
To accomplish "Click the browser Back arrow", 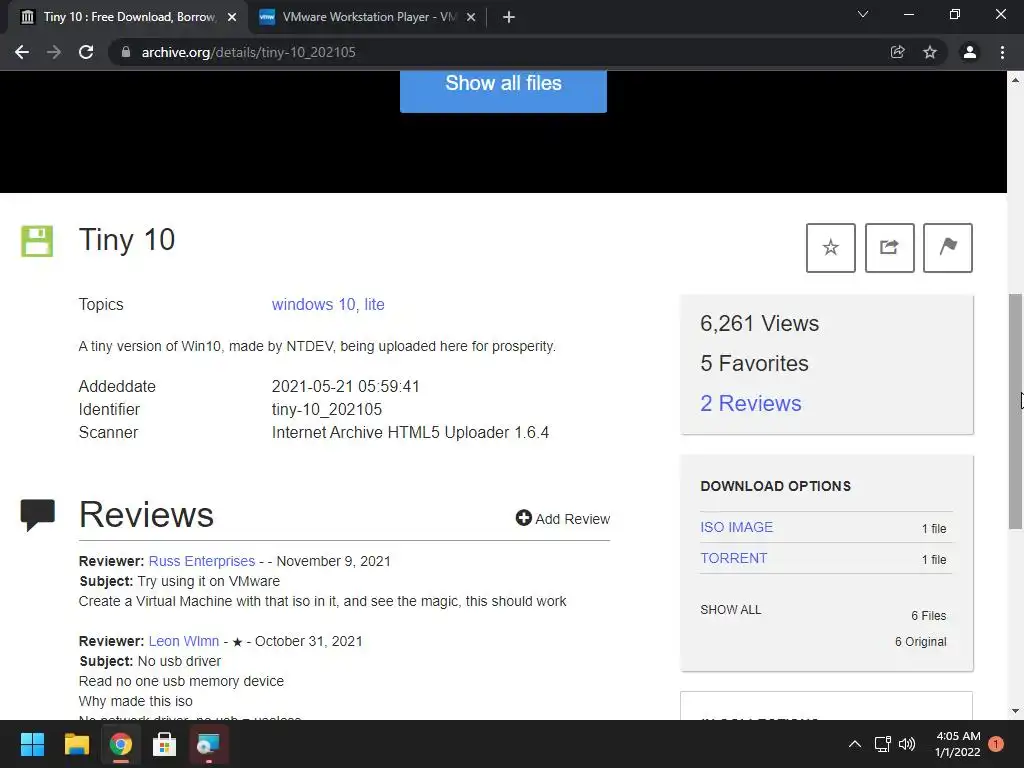I will pos(22,52).
